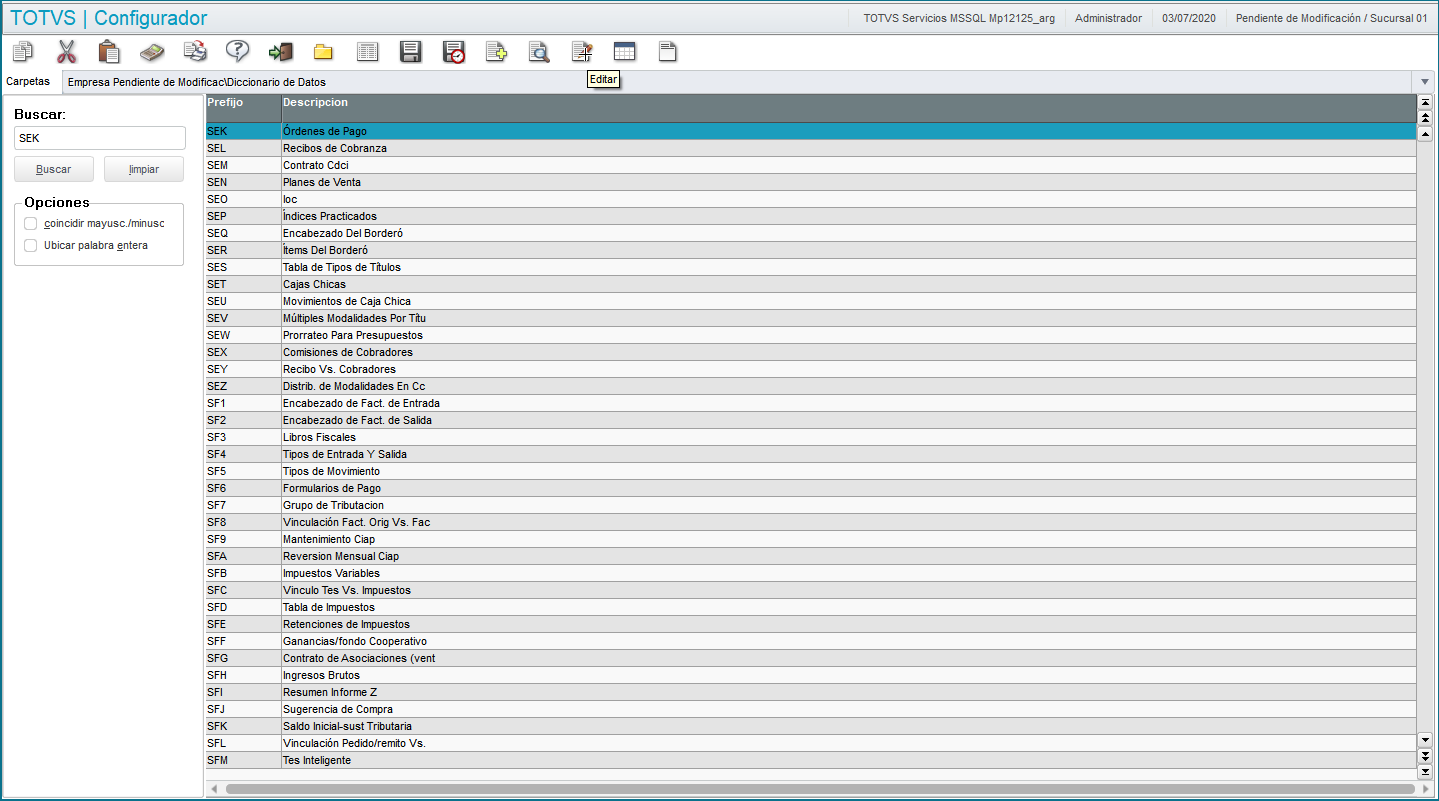Select the Tabla de Tipos de Títulos row
This screenshot has width=1439, height=801.
click(811, 267)
